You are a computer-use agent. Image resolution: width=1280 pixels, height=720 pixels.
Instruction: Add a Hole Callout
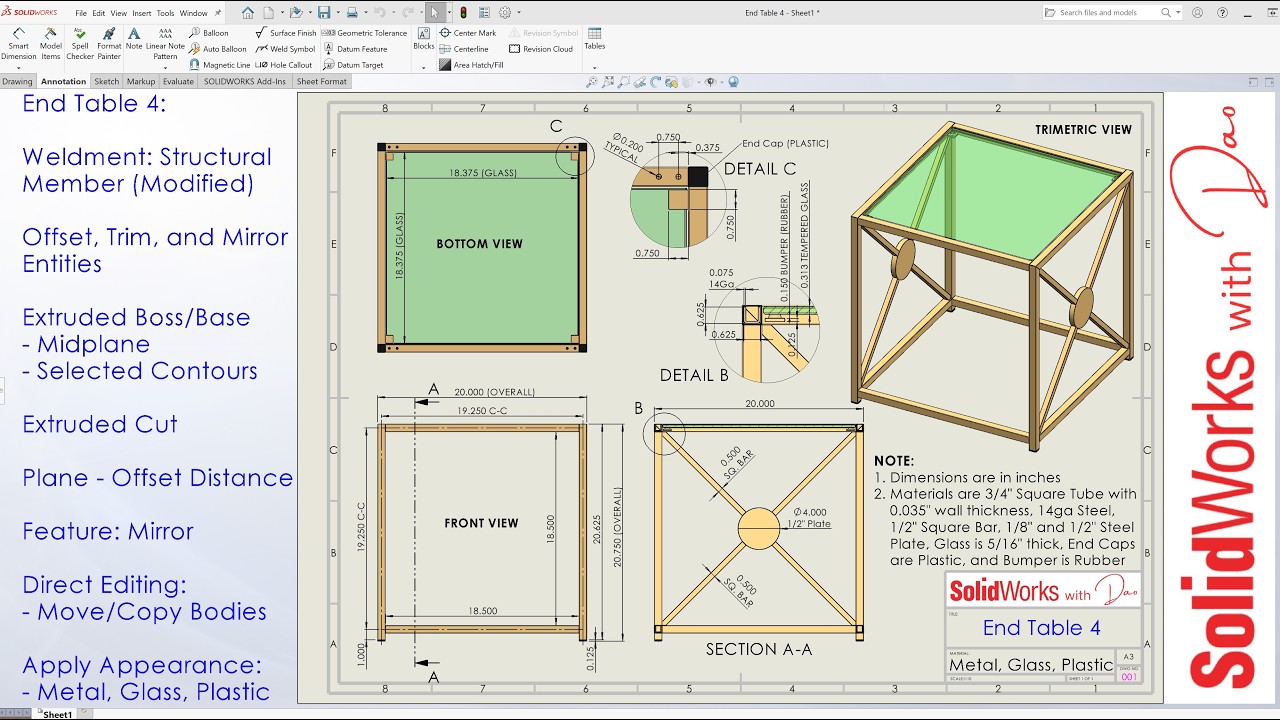point(284,65)
